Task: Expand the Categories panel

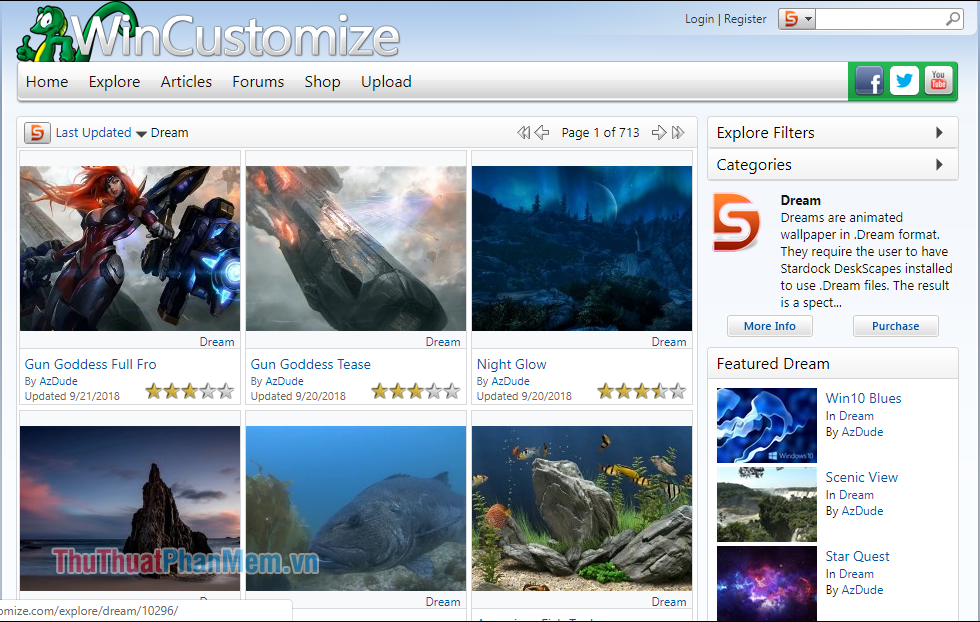Action: click(833, 164)
